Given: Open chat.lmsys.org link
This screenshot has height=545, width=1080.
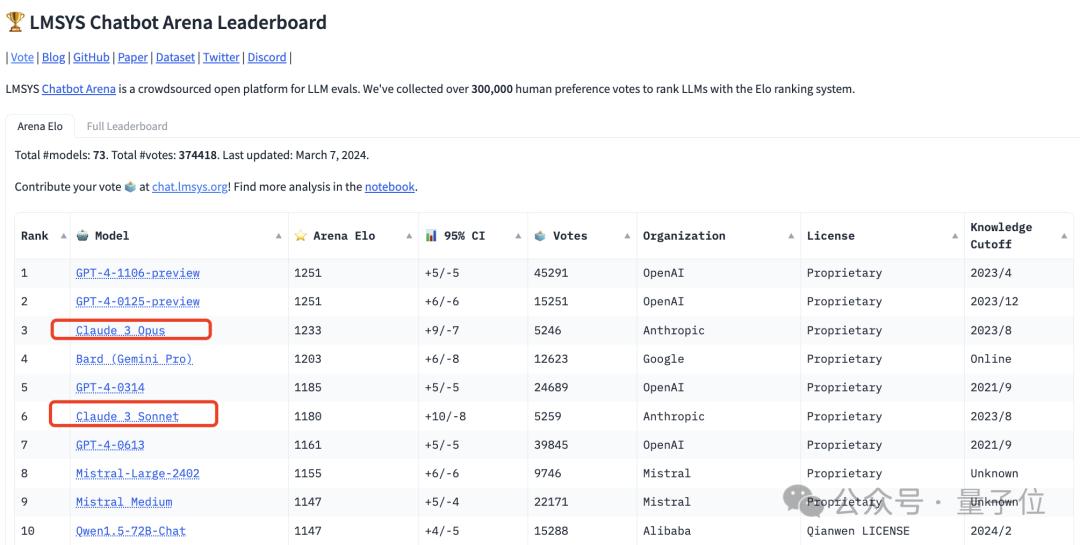Looking at the screenshot, I should point(190,187).
